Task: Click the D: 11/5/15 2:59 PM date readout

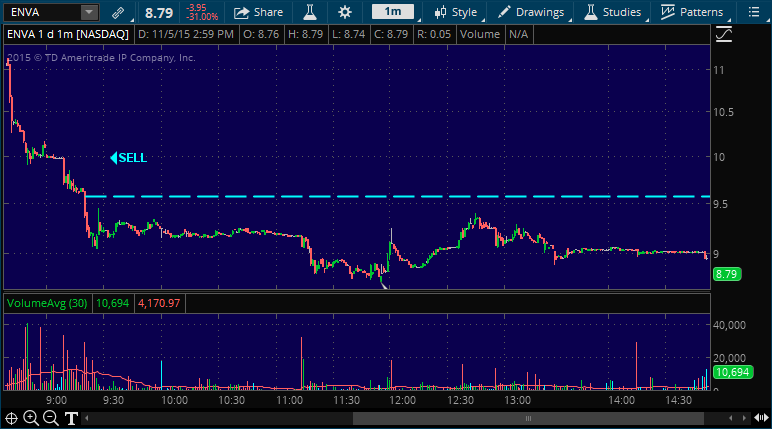Action: [186, 34]
